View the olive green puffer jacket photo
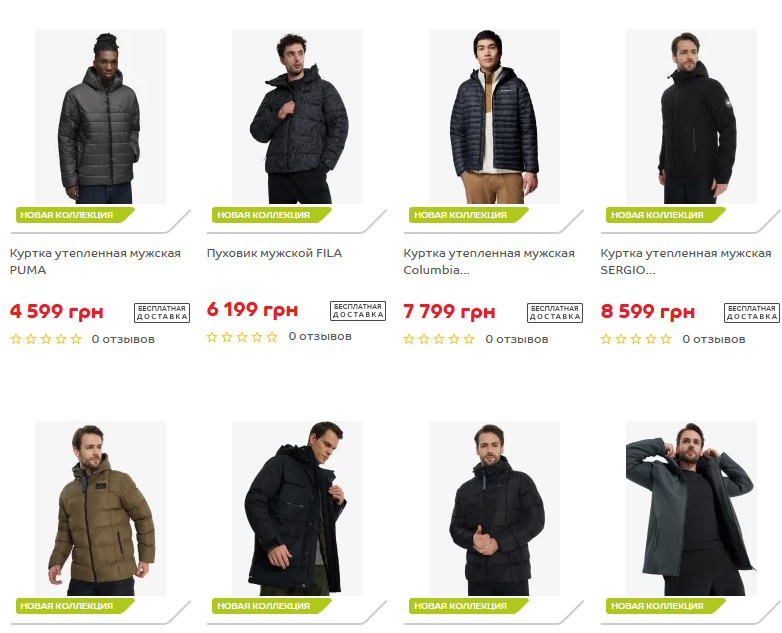The width and height of the screenshot is (782, 633). 100,508
